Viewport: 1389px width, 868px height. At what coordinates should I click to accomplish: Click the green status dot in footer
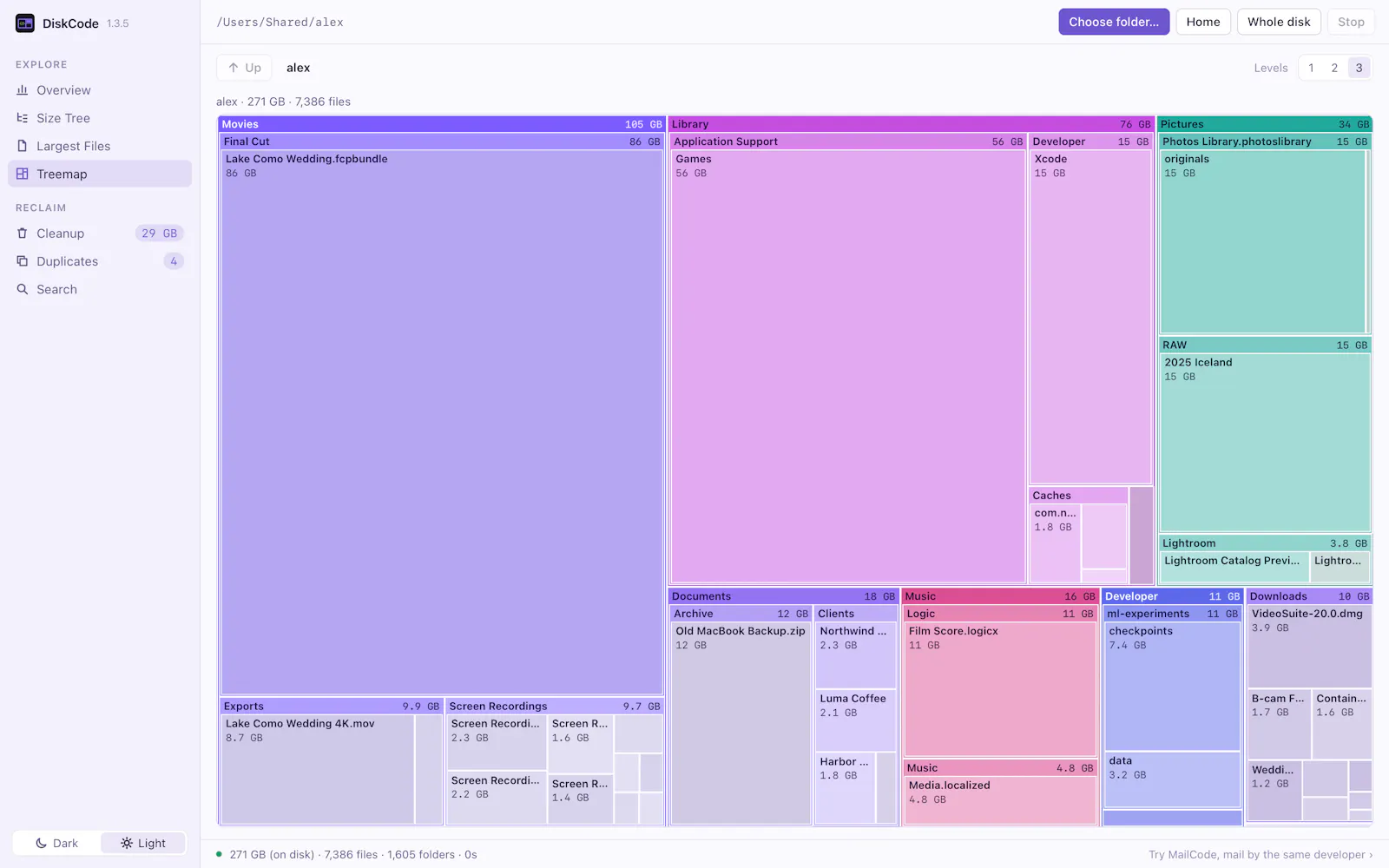(219, 854)
